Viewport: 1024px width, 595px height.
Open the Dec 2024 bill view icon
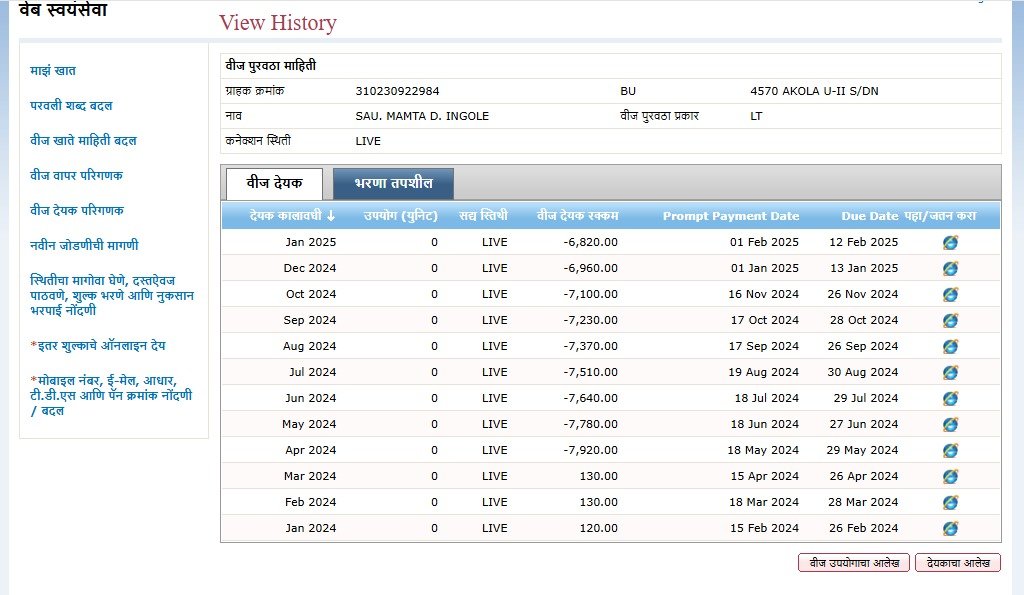pyautogui.click(x=950, y=268)
